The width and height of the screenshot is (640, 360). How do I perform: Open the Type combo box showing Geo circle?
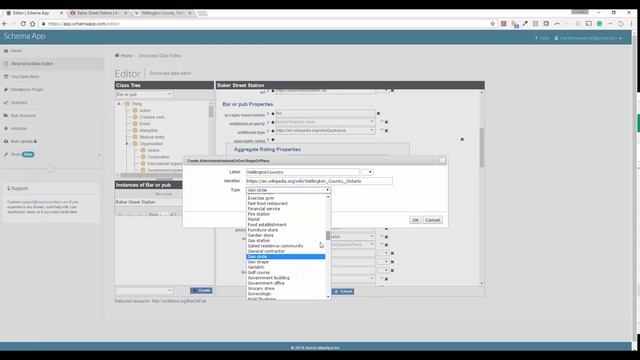coord(288,190)
